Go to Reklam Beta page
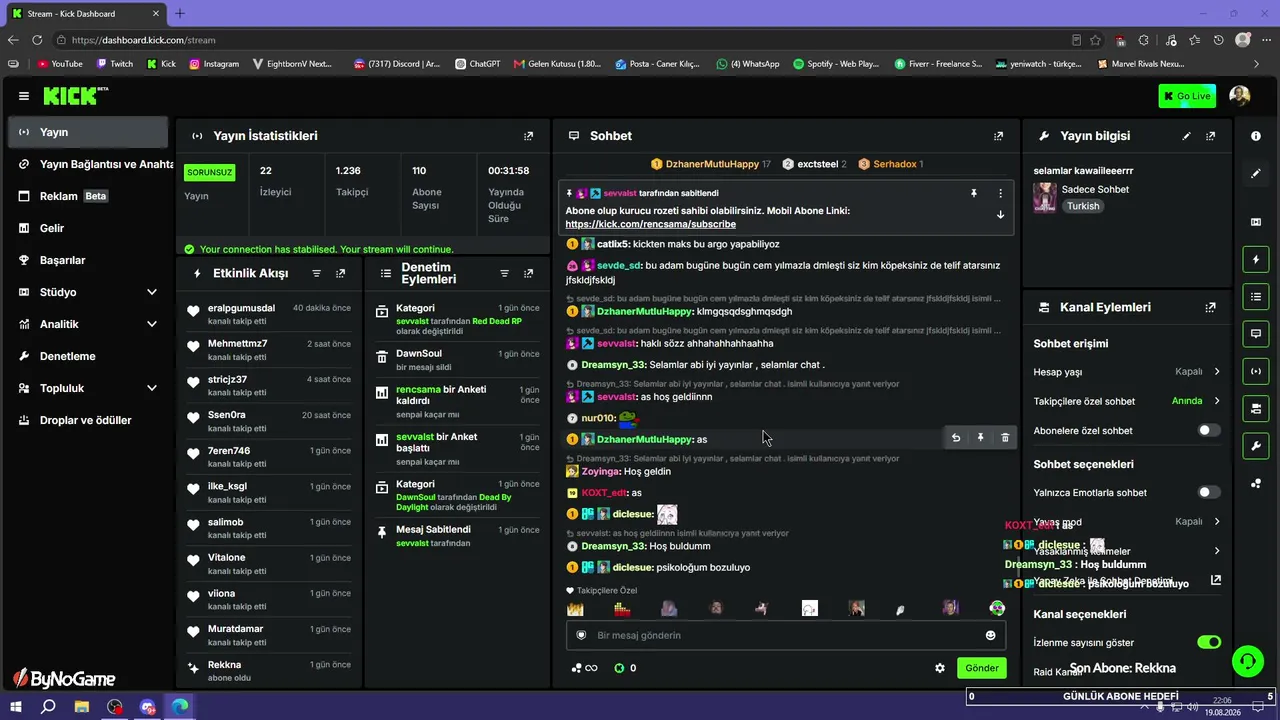Viewport: 1280px width, 720px height. (88, 196)
